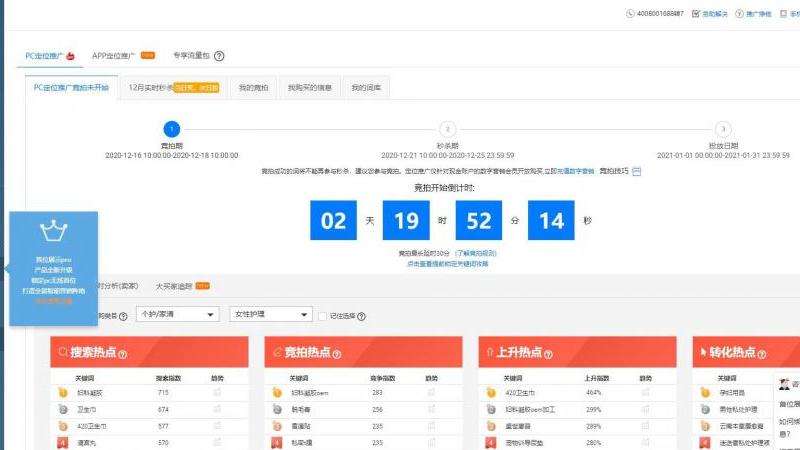
Task: Click the crown icon in blue popup
Action: [x=52, y=232]
